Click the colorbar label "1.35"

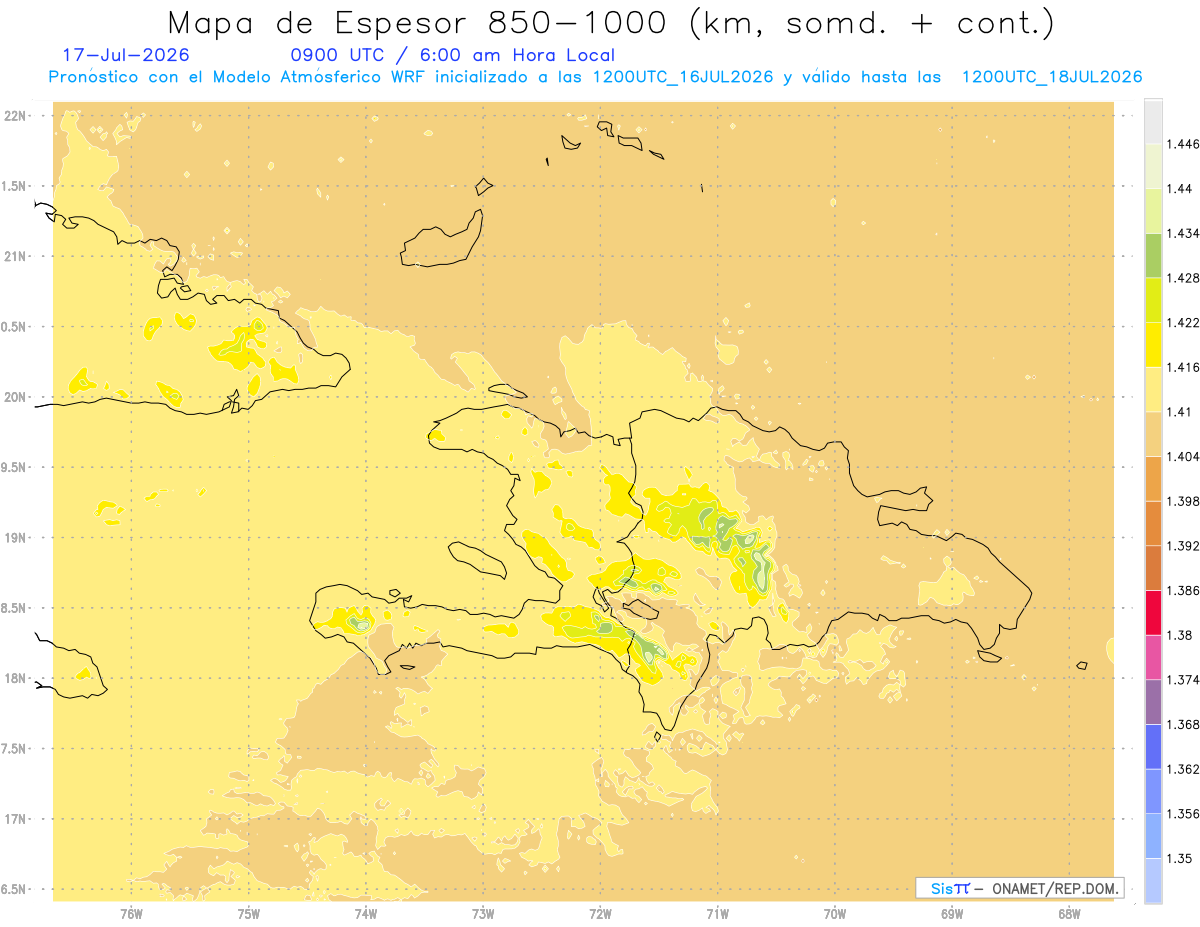pyautogui.click(x=1179, y=859)
